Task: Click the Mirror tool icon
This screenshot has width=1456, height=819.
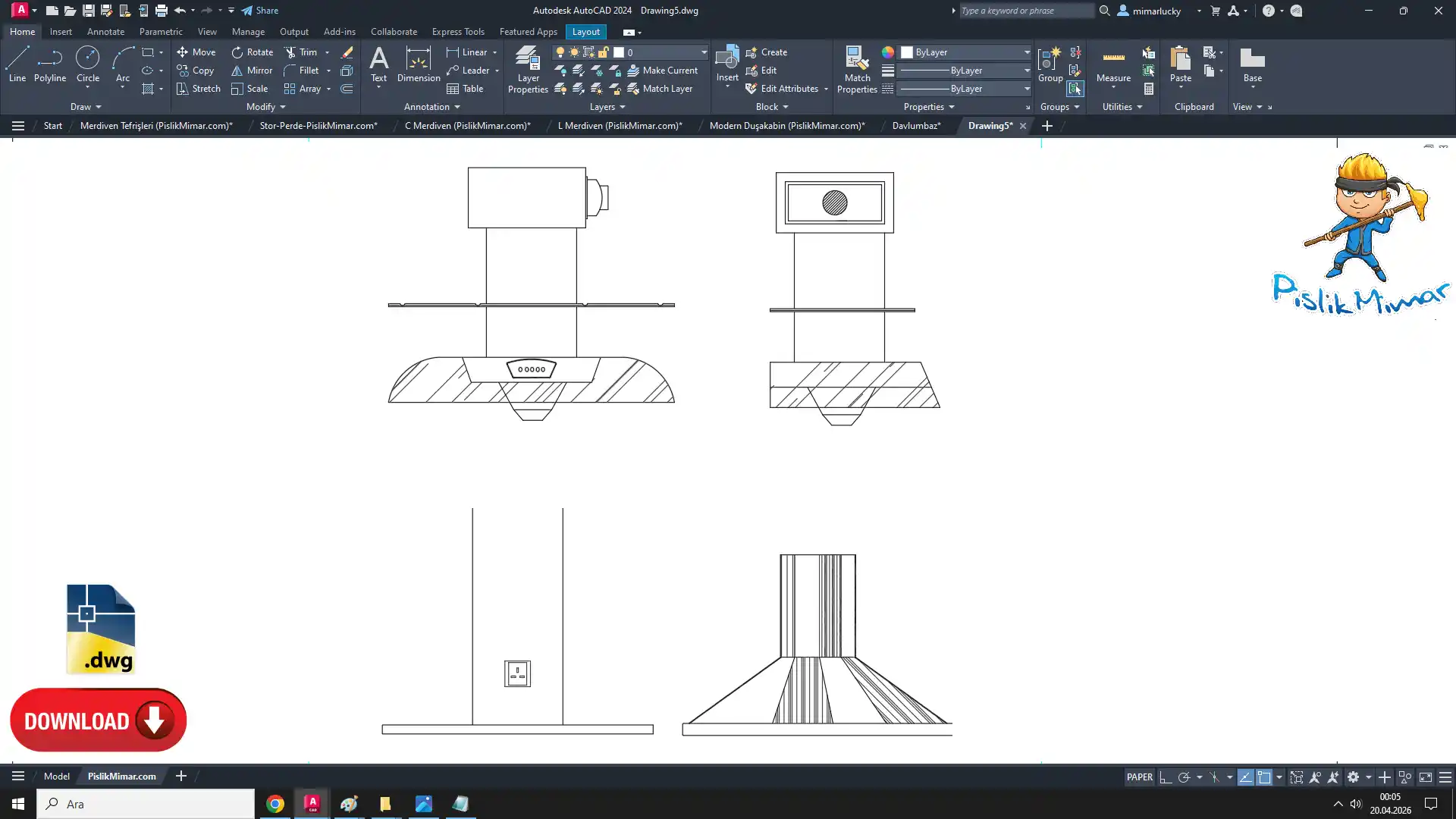Action: (237, 71)
